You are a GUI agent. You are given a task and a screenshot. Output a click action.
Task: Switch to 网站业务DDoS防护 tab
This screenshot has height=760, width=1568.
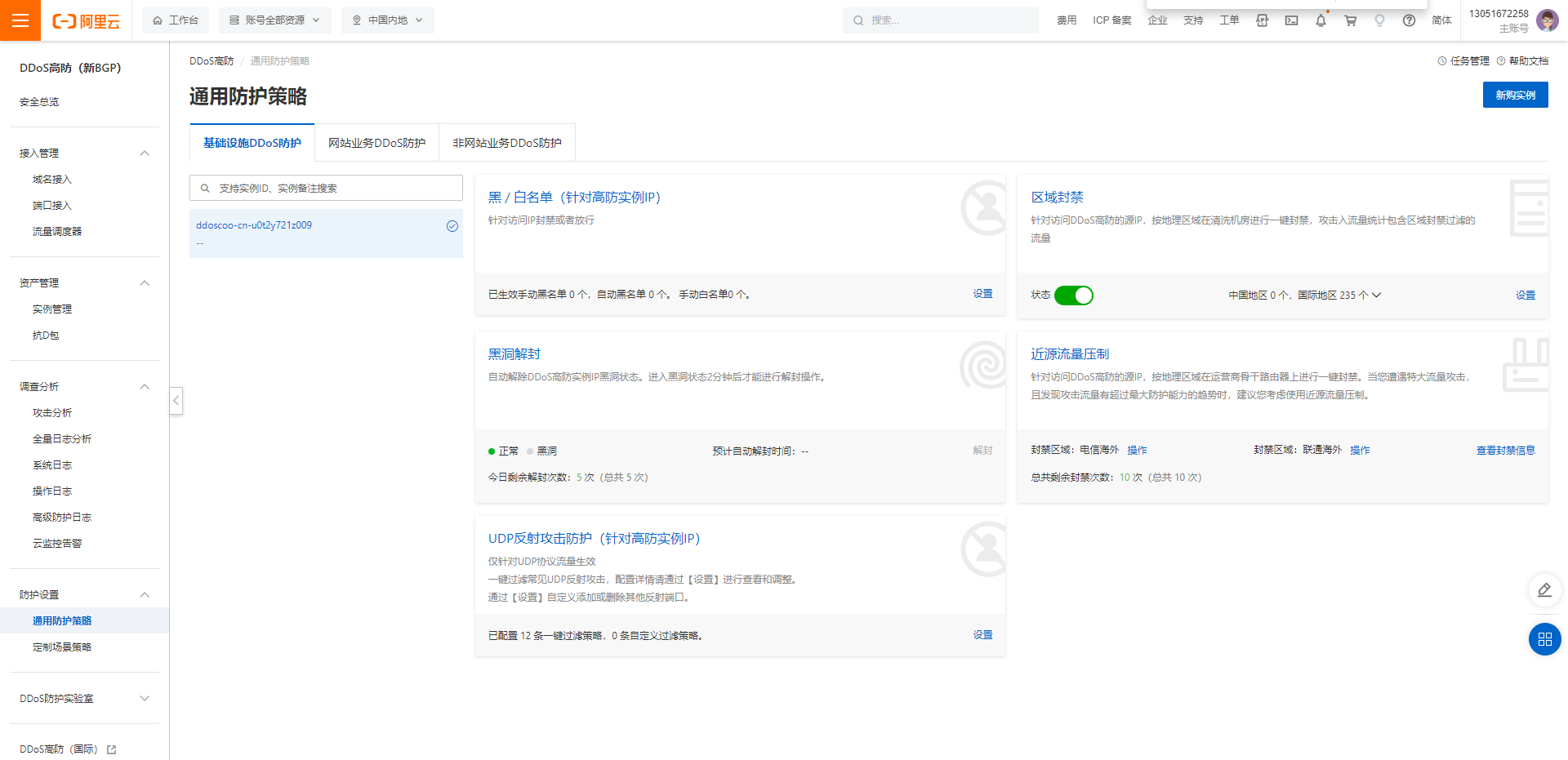tap(376, 143)
